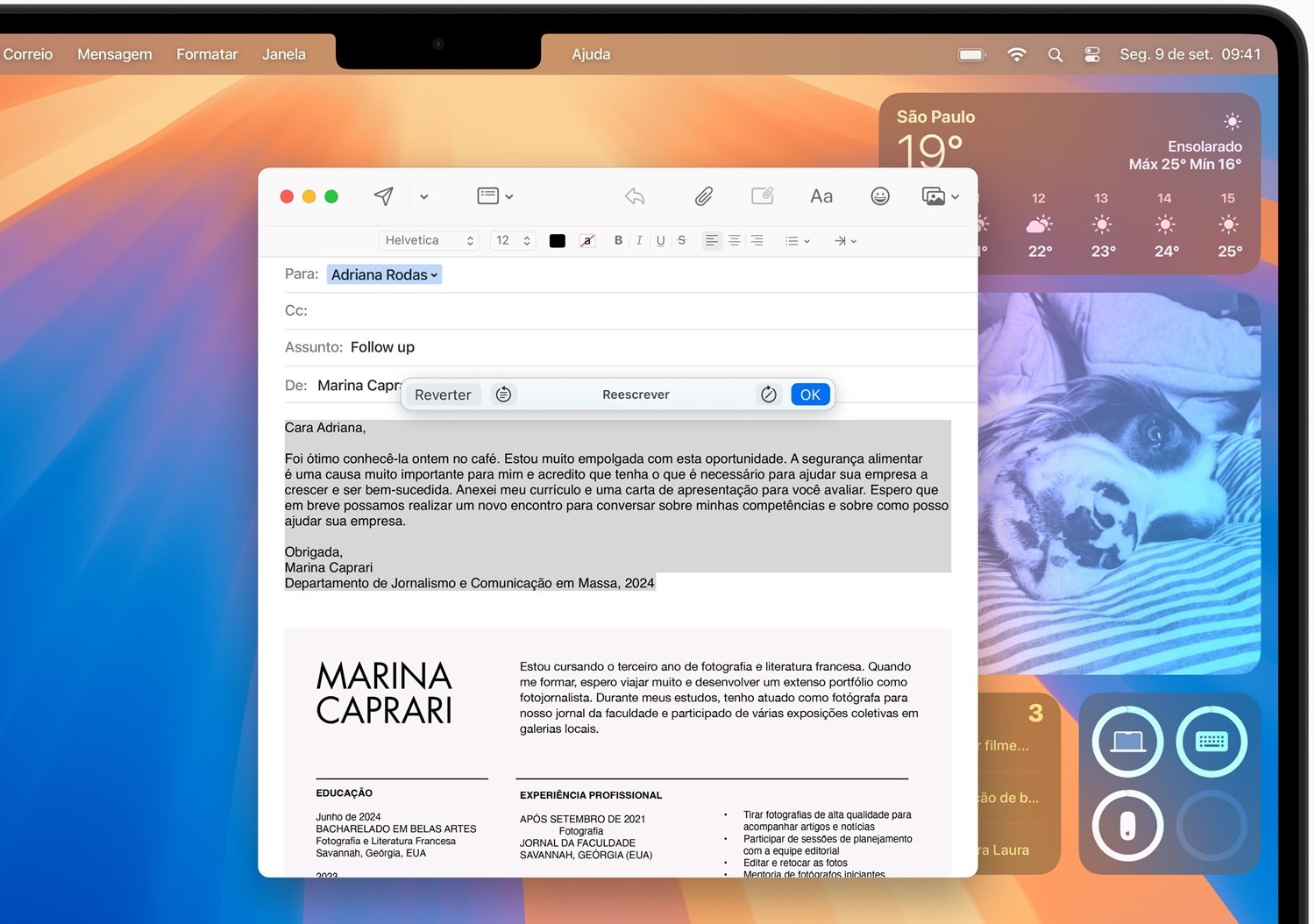Open the Formatar menu
The image size is (1315, 924).
click(x=207, y=54)
